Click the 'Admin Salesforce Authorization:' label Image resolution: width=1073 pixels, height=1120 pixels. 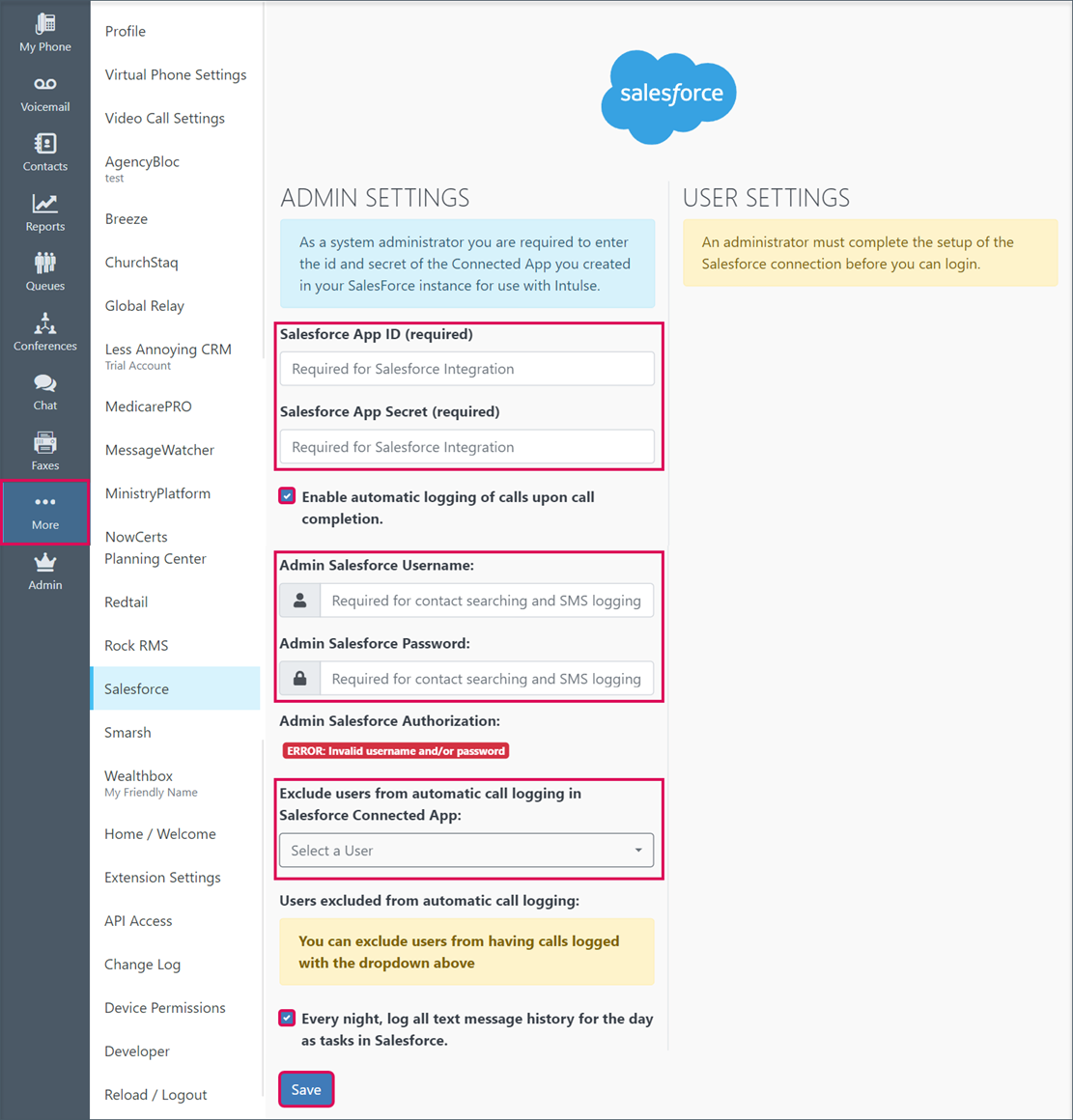coord(389,720)
